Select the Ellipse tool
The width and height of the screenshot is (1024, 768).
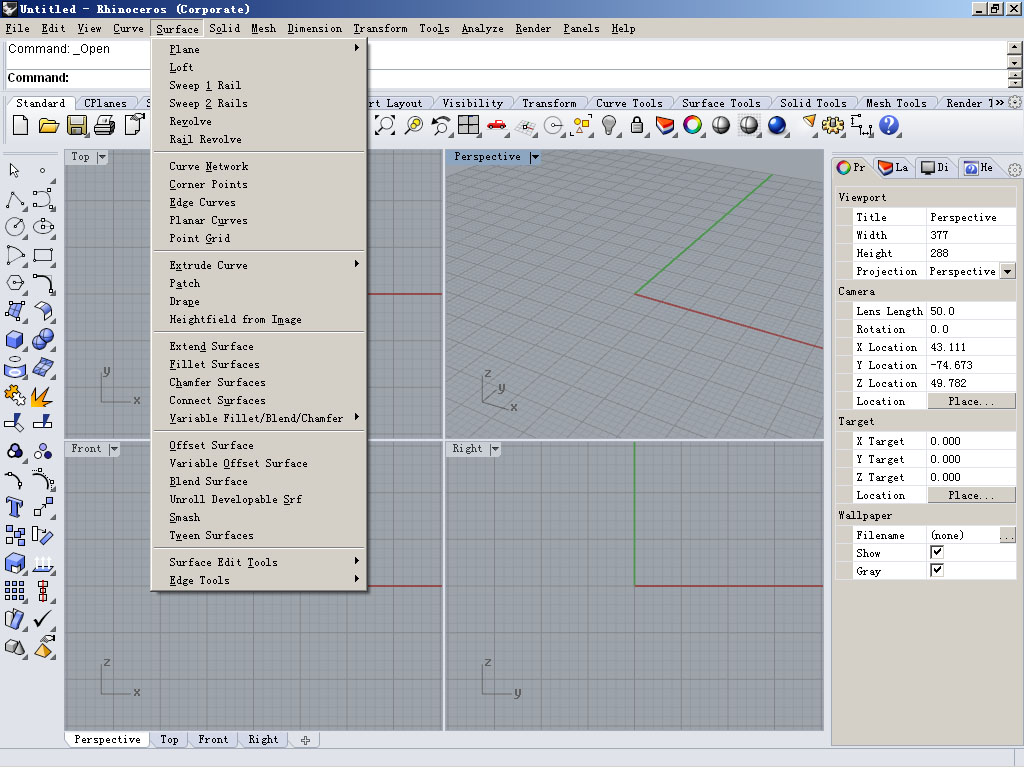[43, 227]
